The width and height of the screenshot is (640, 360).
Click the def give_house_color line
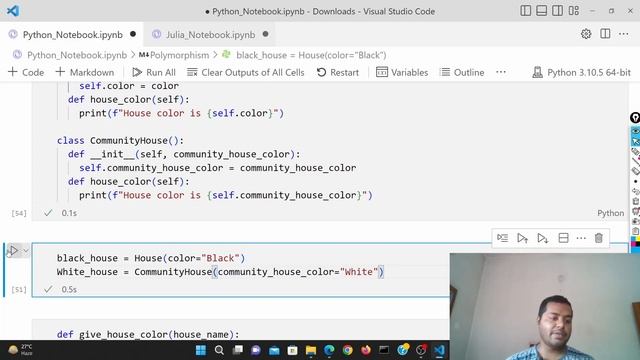[148, 334]
